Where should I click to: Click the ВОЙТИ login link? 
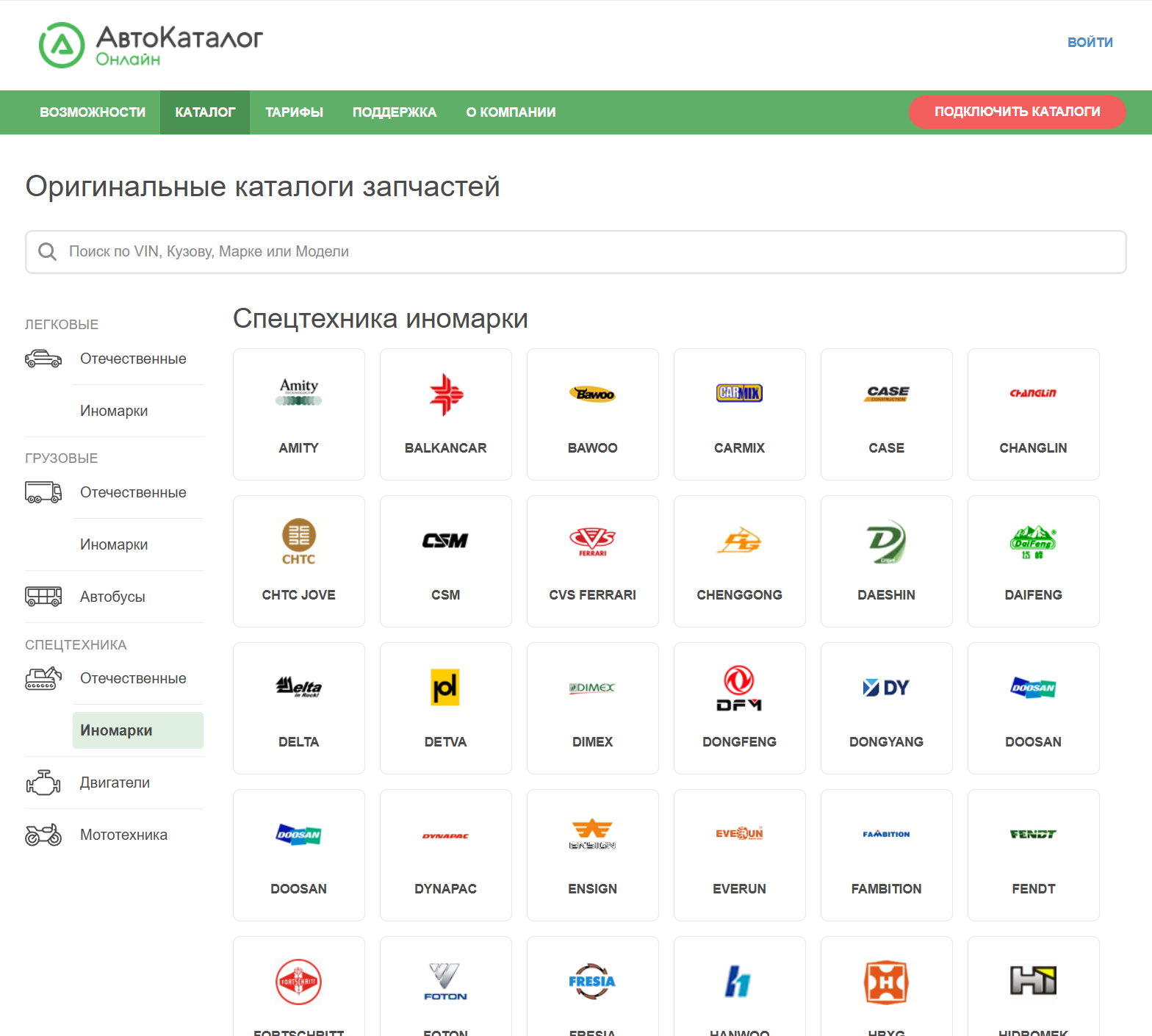pos(1090,43)
